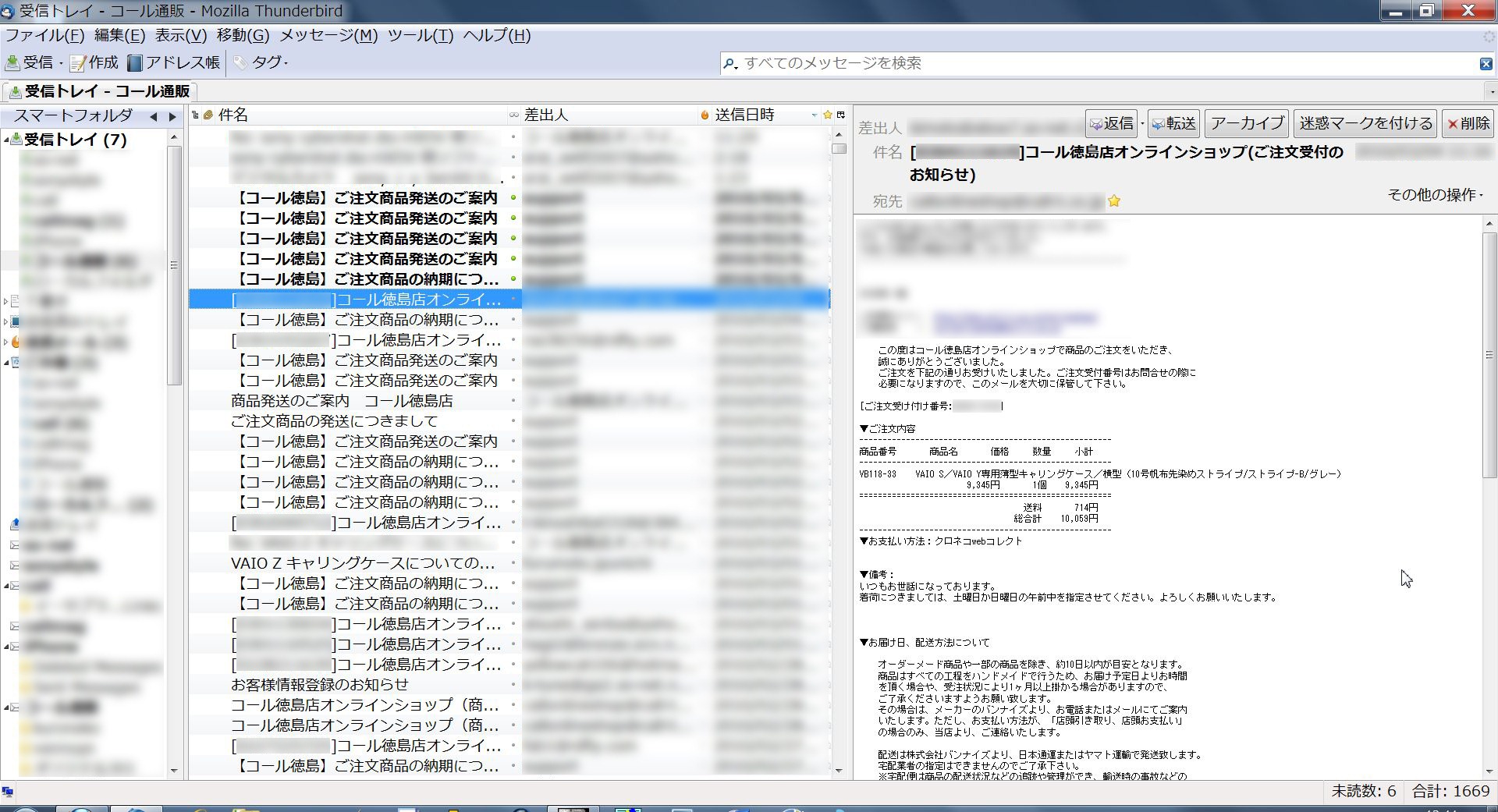Click the アーカイブ archive button
This screenshot has width=1498, height=812.
pos(1247,123)
